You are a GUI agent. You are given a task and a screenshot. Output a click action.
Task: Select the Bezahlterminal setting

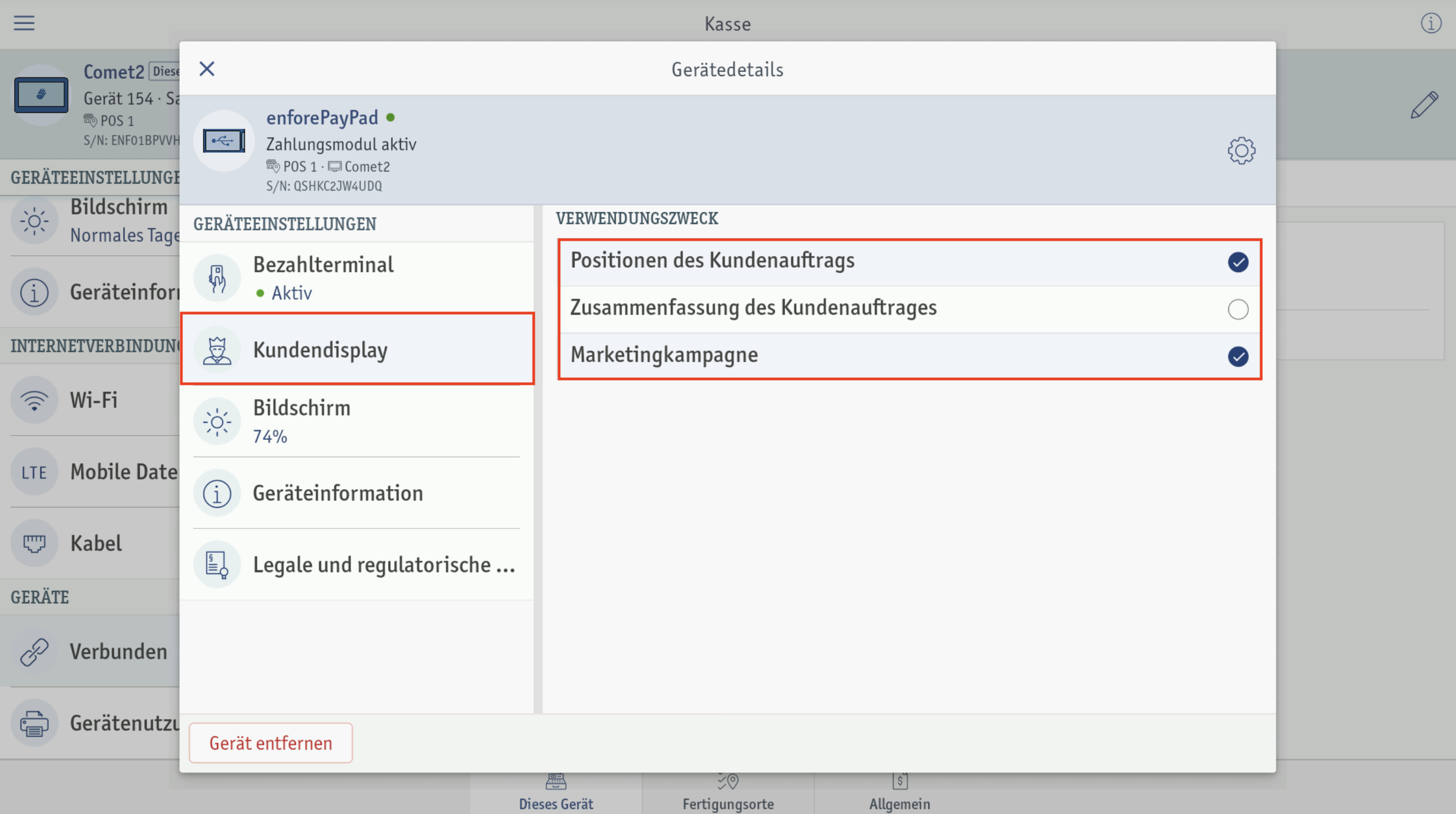[x=357, y=277]
